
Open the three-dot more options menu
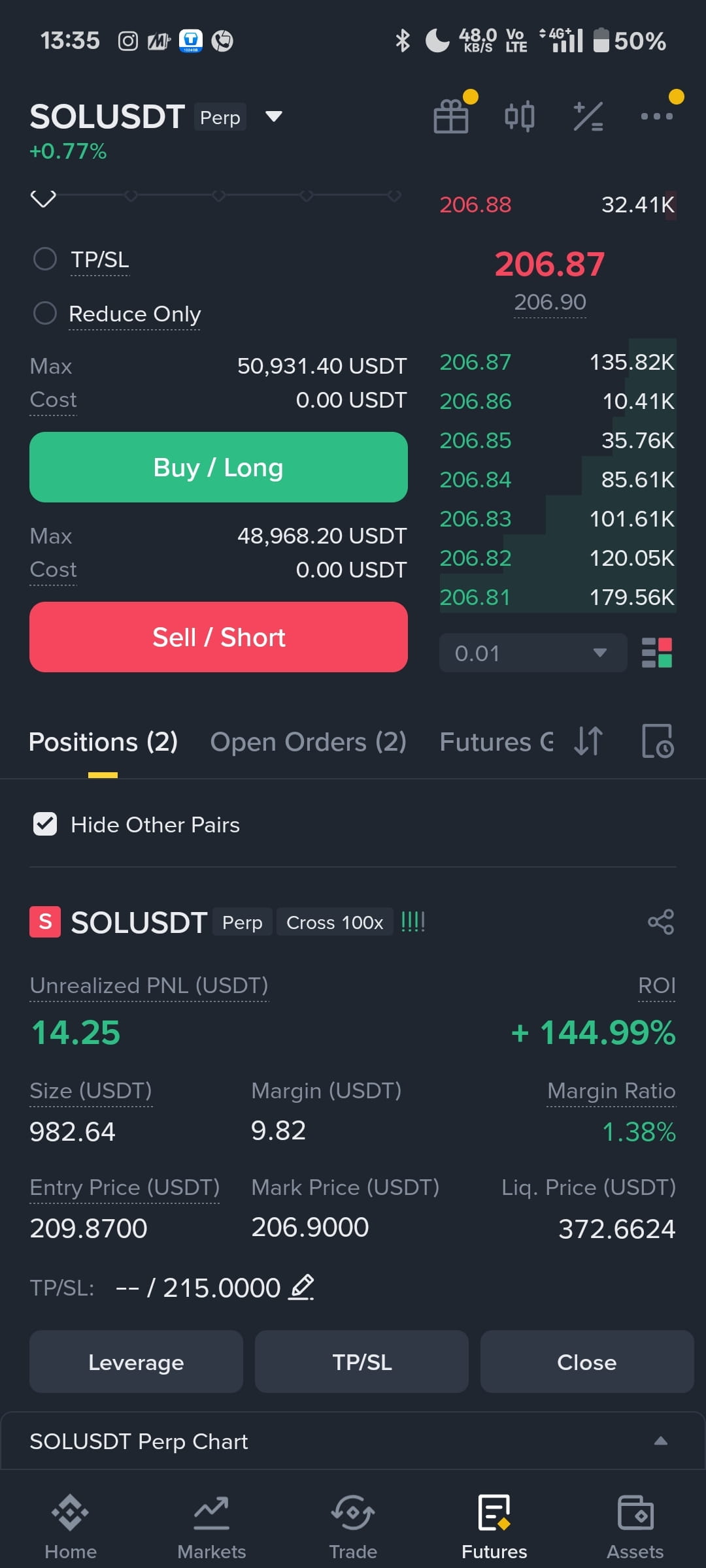(656, 116)
